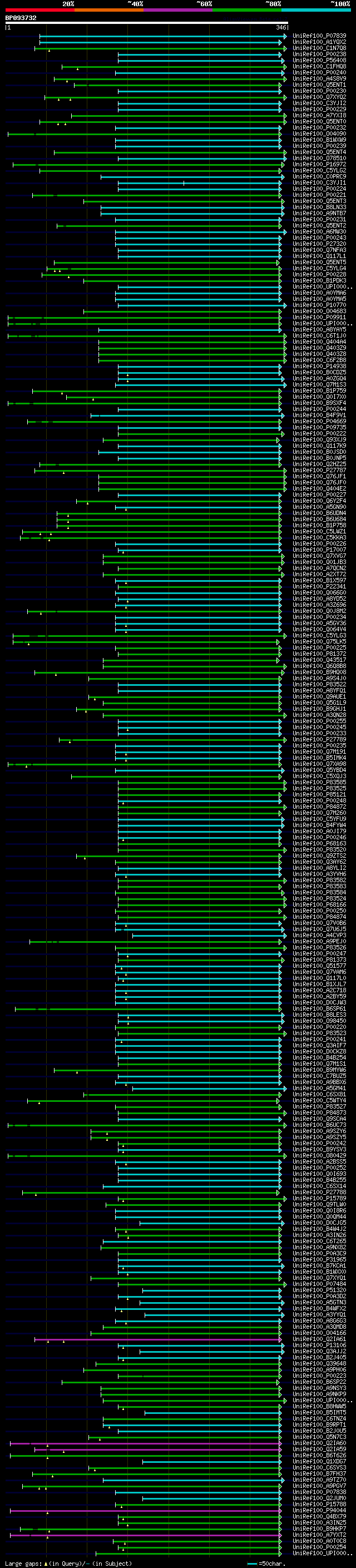Click the orange ~40% identity legend bar
Image resolution: width=356 pixels, height=1568 pixels.
point(109,10)
